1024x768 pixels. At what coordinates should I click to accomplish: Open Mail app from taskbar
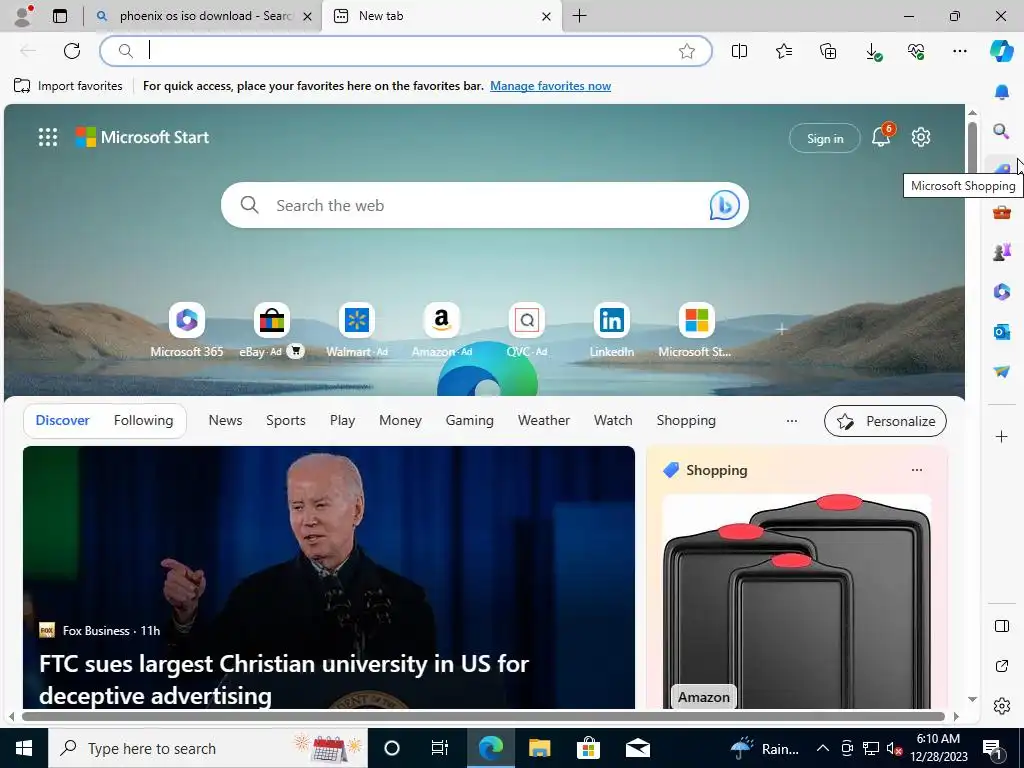(637, 748)
